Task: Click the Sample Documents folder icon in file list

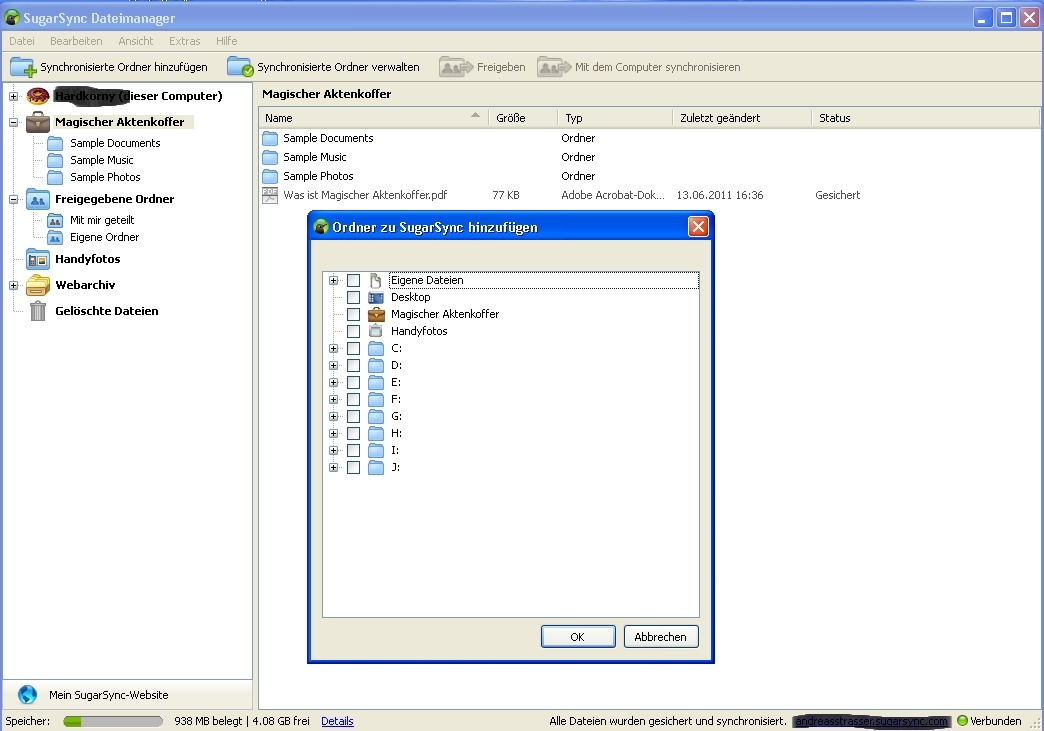Action: [x=270, y=138]
